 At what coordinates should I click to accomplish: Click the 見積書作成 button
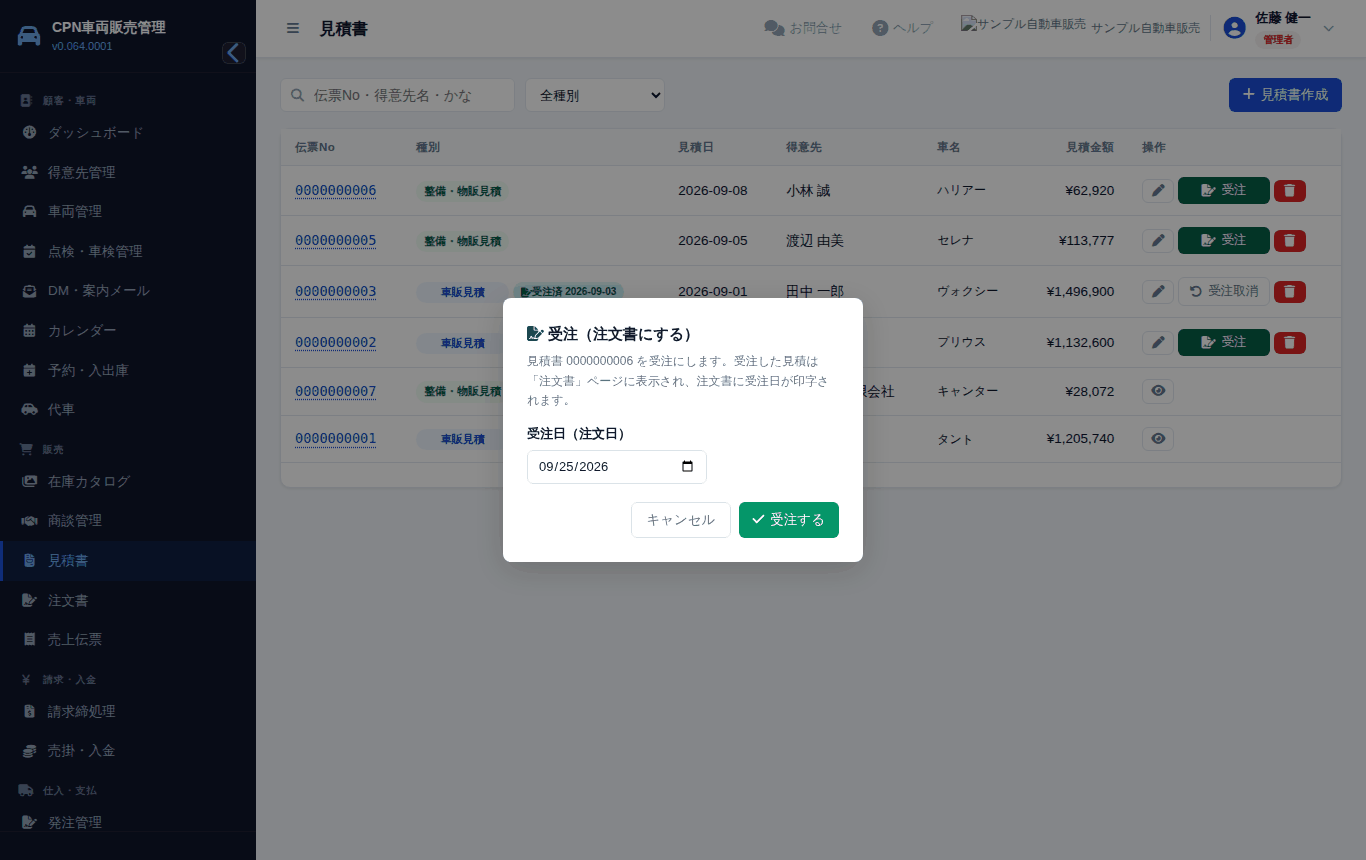pos(1285,94)
